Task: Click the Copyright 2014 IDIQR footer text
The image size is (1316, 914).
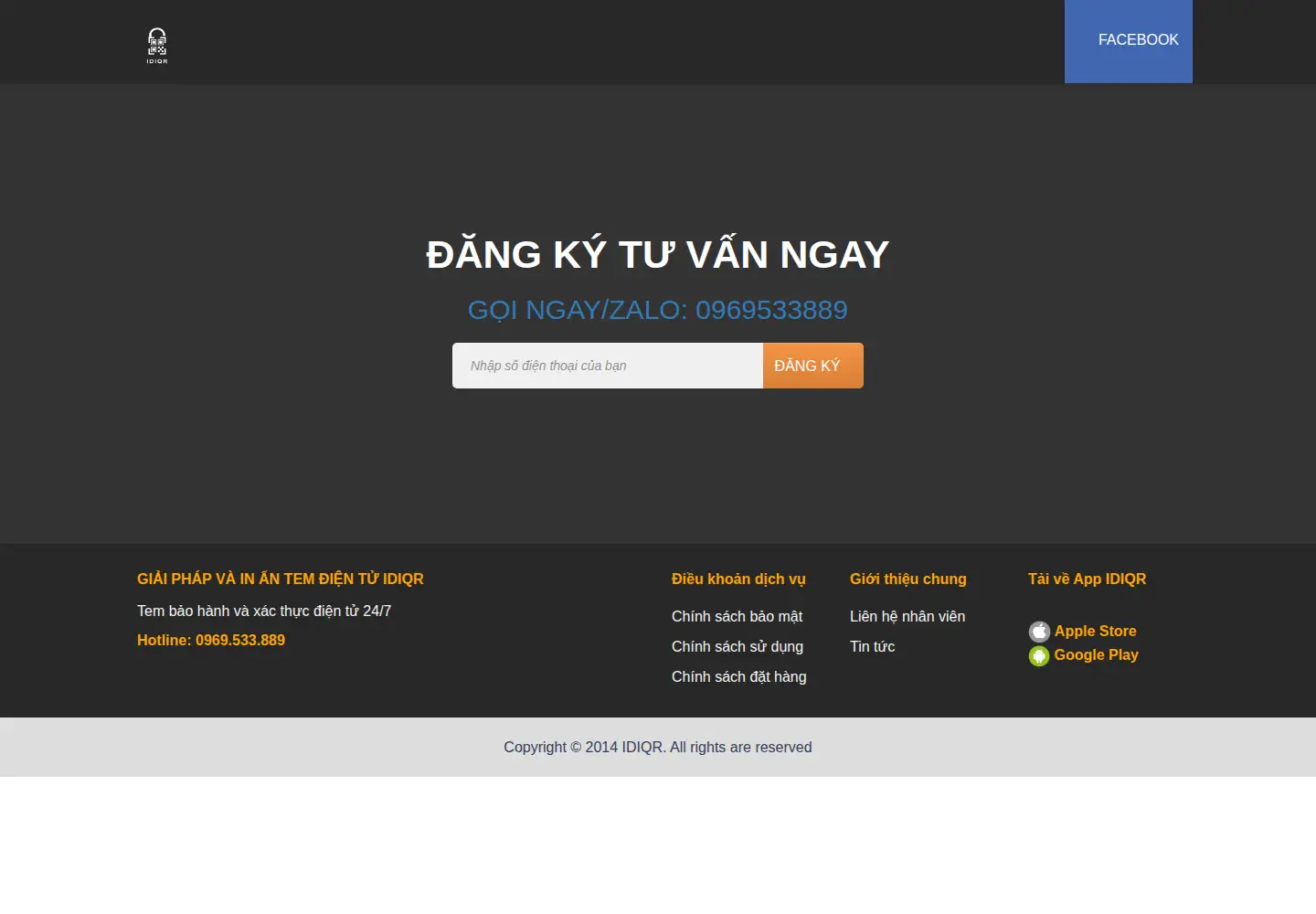Action: tap(658, 747)
